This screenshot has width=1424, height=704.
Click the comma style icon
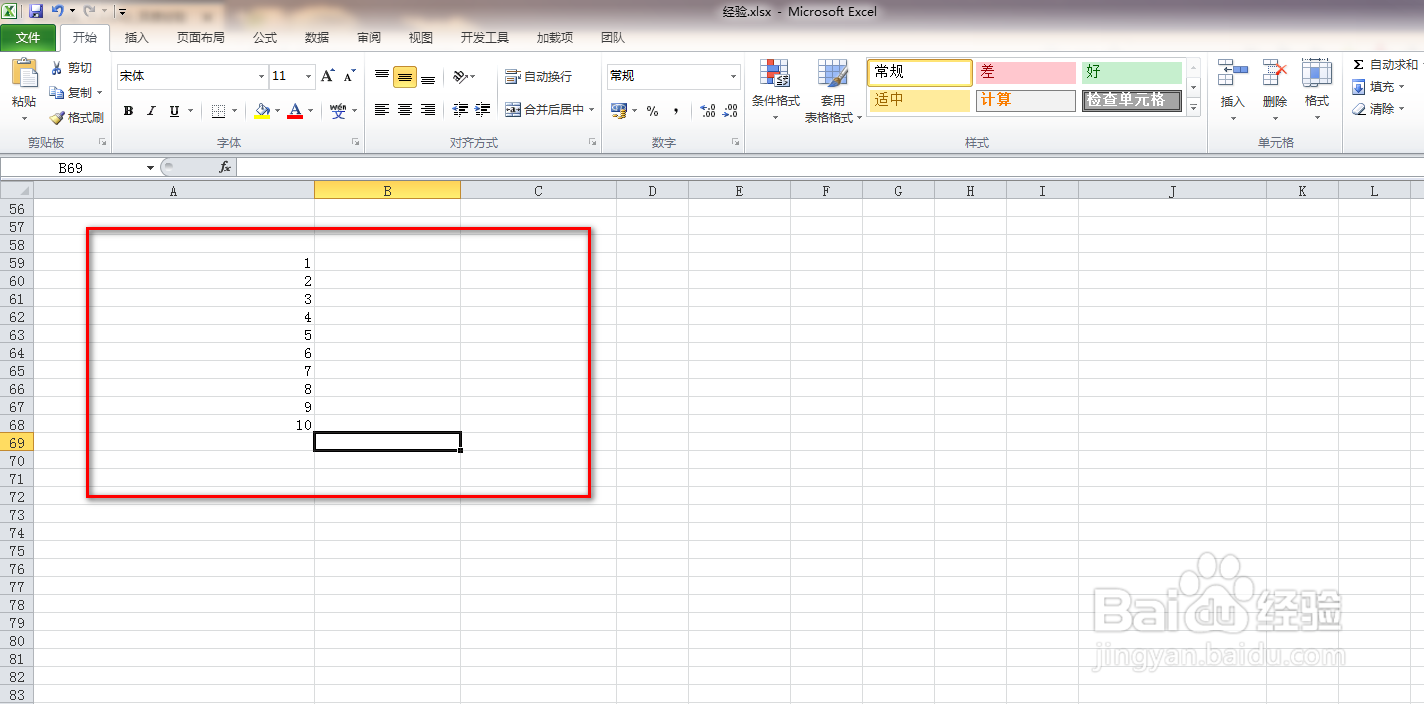click(x=676, y=111)
